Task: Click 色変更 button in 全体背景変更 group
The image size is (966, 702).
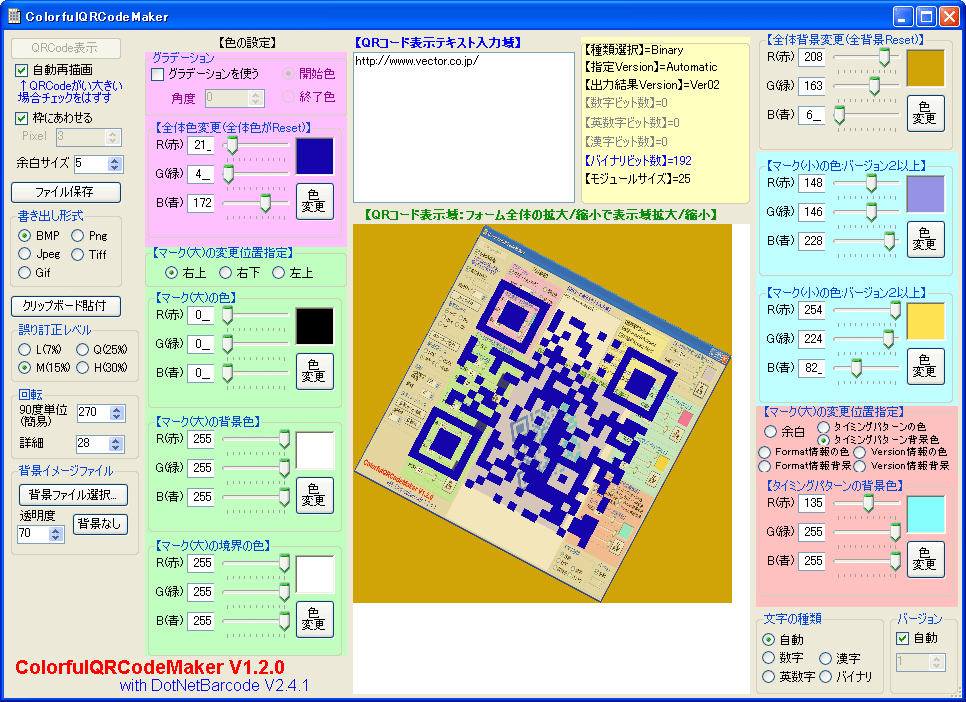Action: [x=926, y=113]
